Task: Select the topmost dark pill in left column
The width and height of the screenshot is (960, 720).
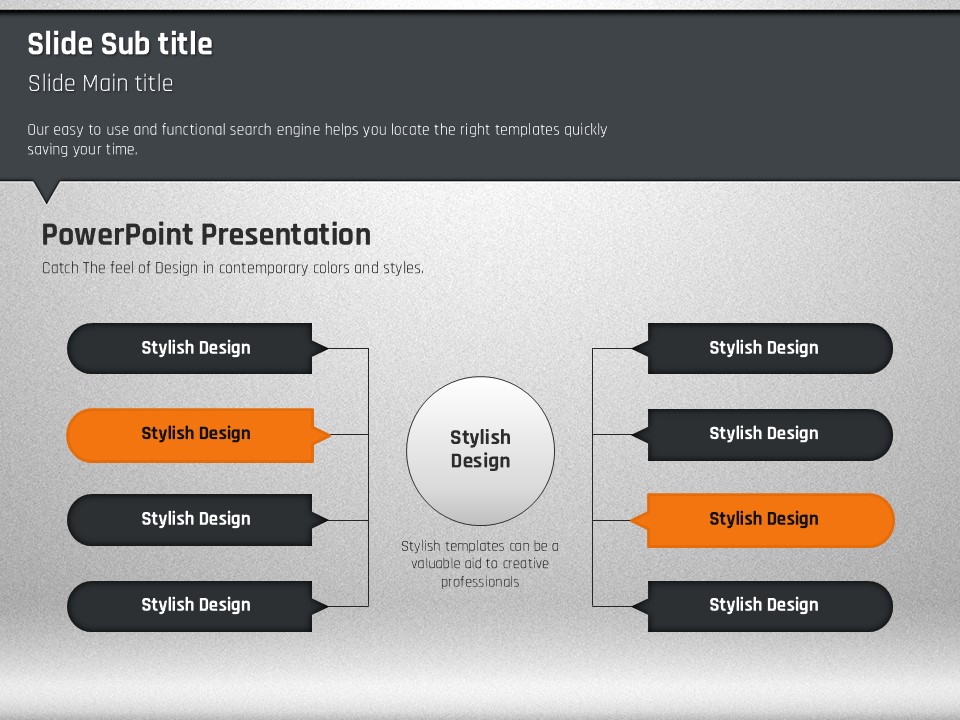Action: tap(190, 348)
